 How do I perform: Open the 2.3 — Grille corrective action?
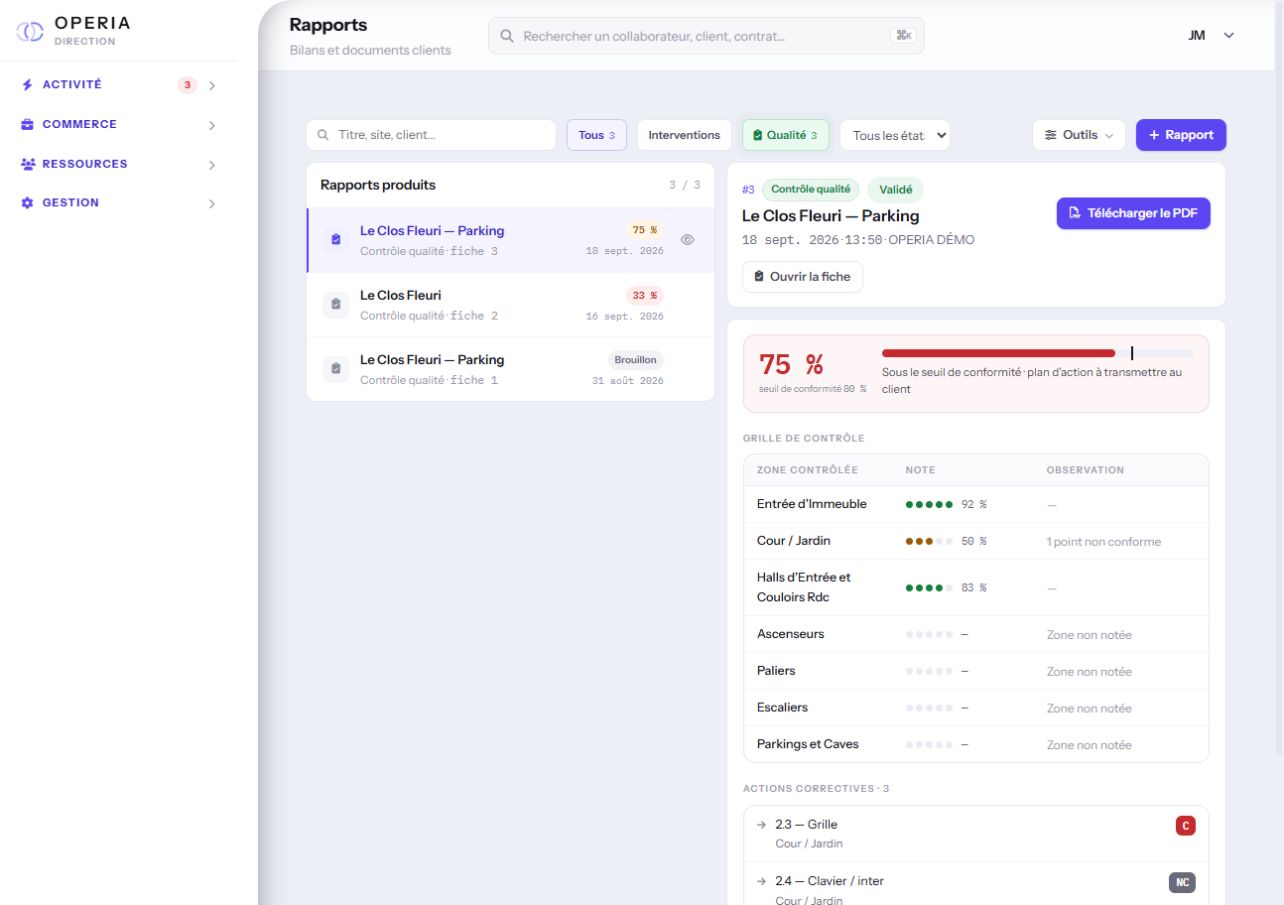click(976, 834)
